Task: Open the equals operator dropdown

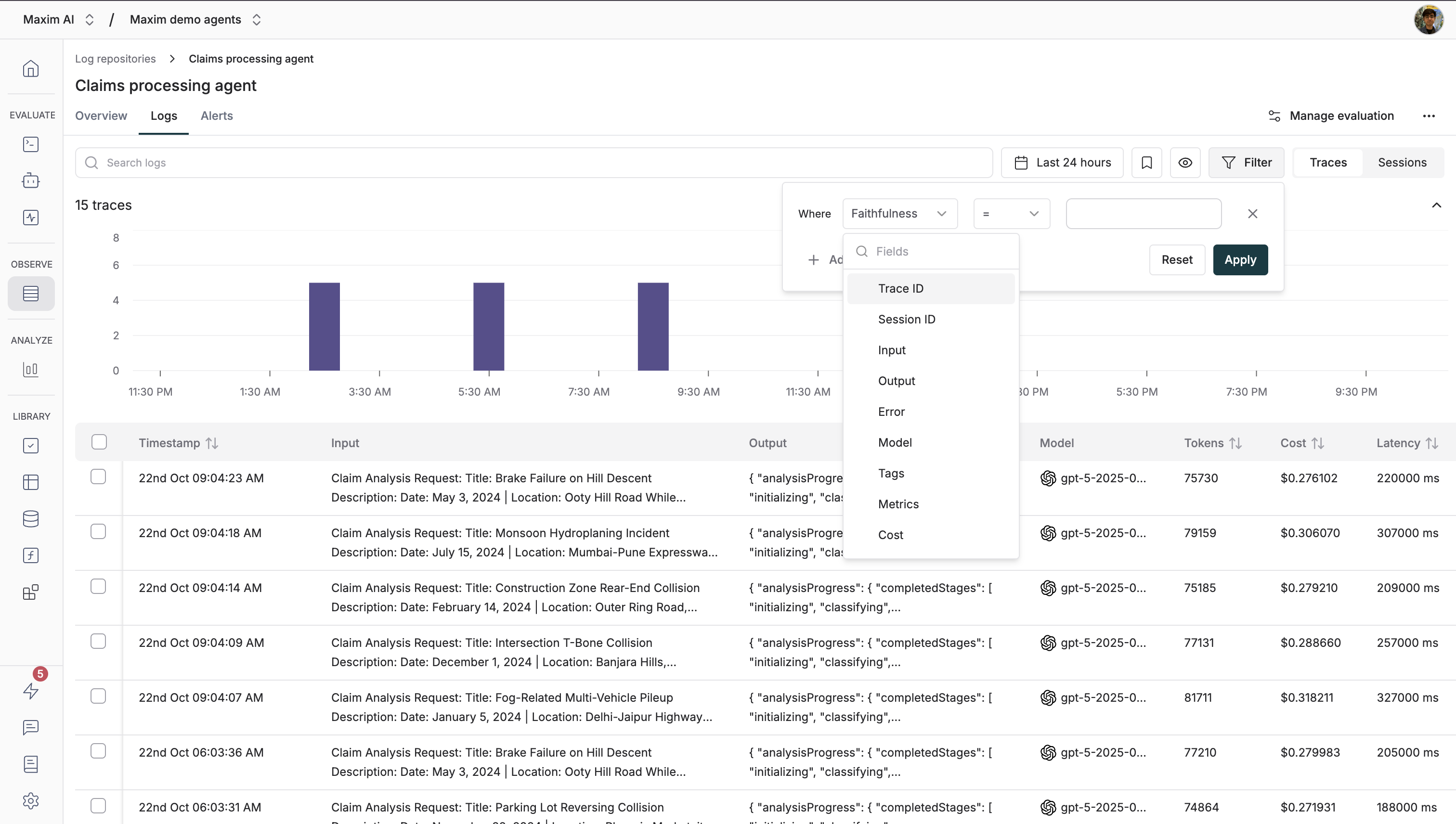Action: coord(1011,213)
